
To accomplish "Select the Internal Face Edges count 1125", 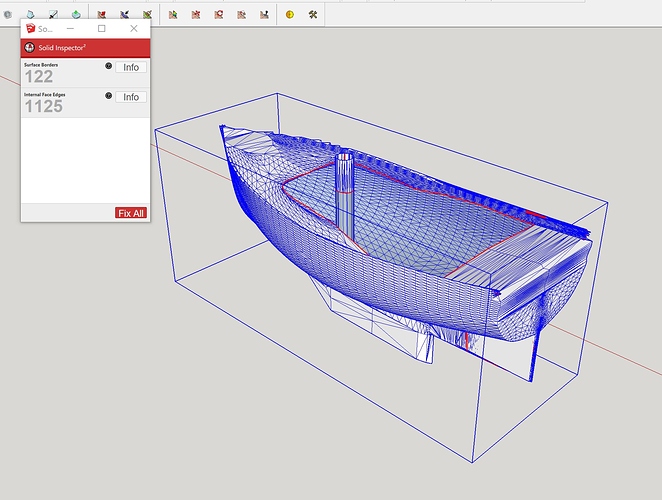I will [x=44, y=106].
